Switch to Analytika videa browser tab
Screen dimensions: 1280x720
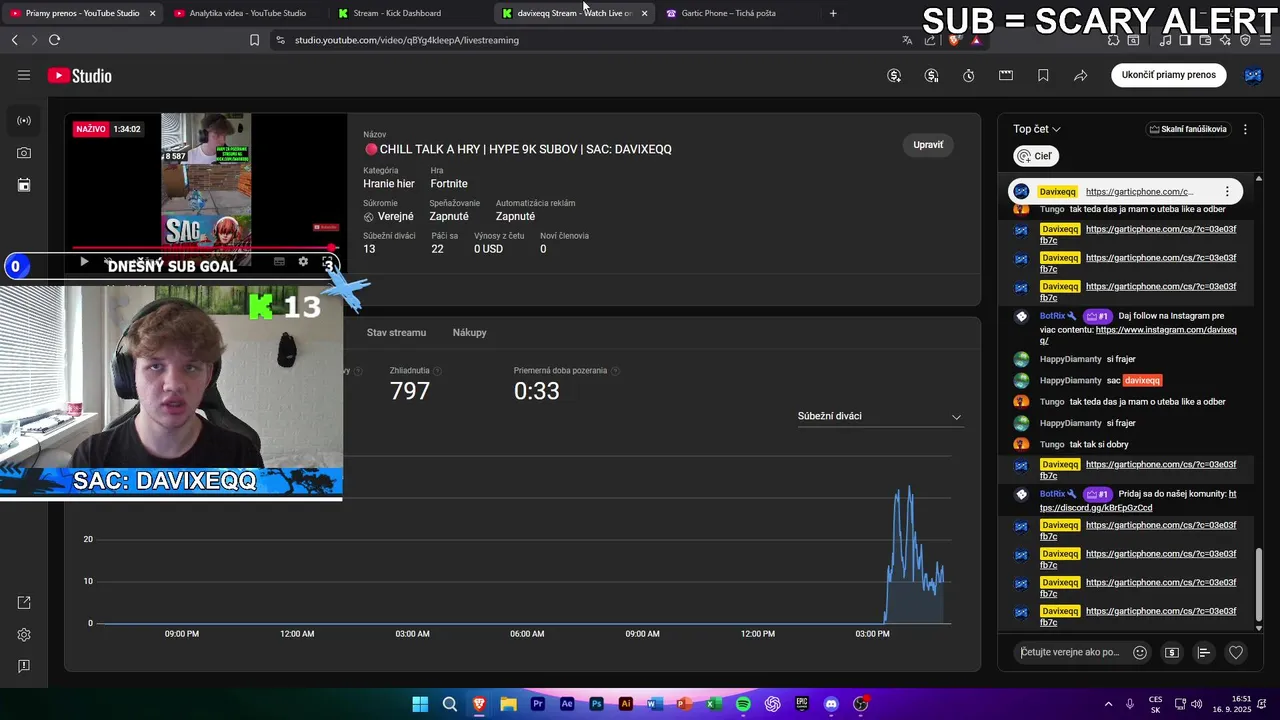point(247,13)
